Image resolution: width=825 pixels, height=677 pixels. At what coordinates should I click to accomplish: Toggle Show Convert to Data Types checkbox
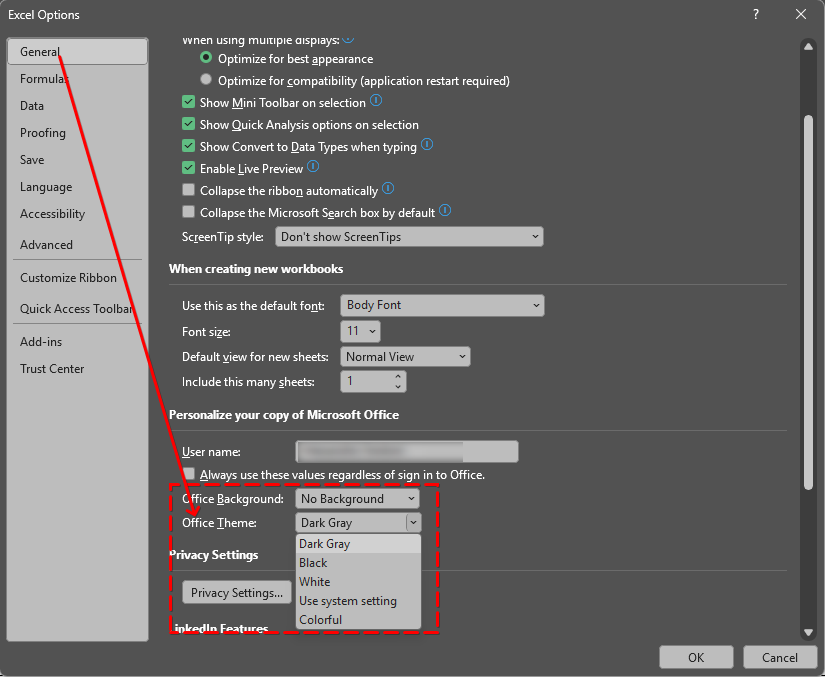[x=188, y=146]
